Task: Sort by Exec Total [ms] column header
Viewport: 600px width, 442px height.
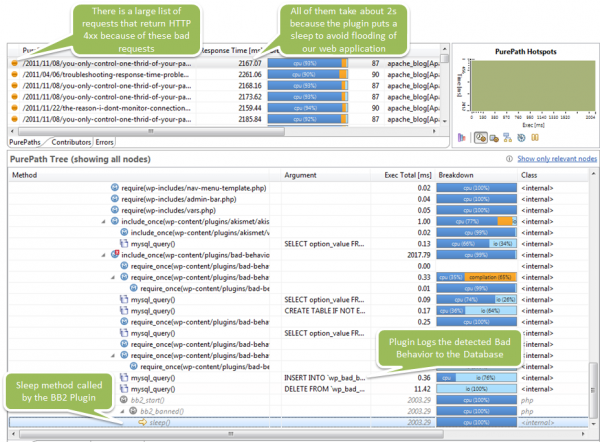Action: 408,175
